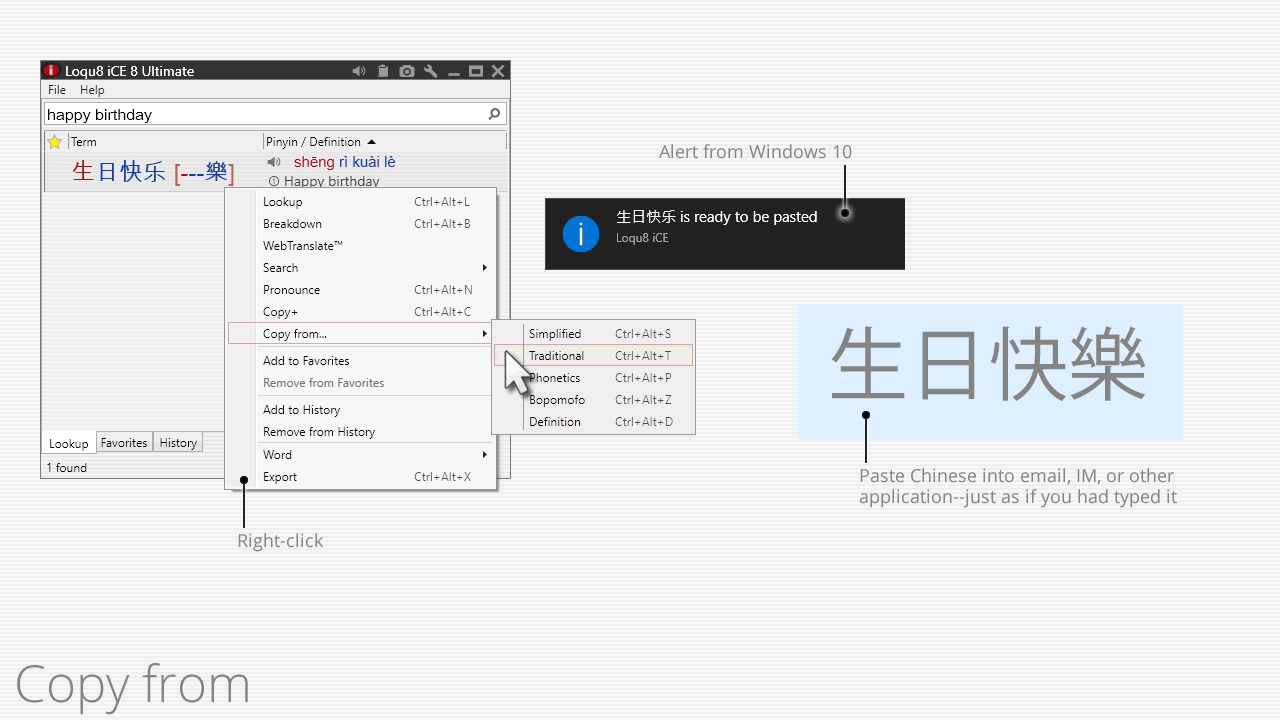Screen dimensions: 1280x720
Task: Click the blue info icon in the notification
Action: (581, 234)
